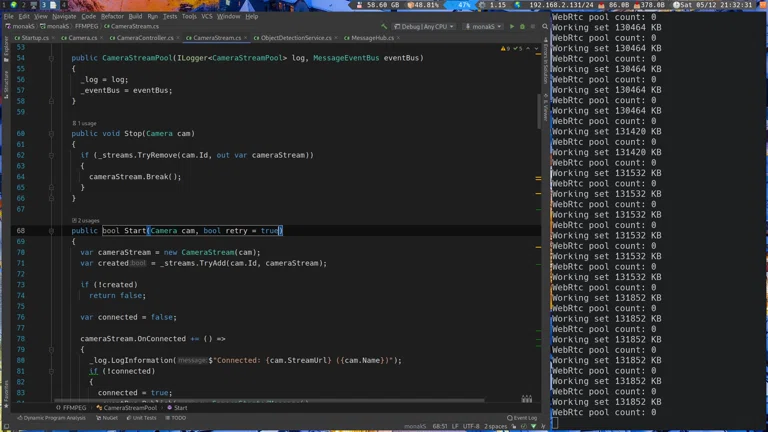The image size is (768, 432).
Task: Open IL Viewer side panel
Action: click(x=546, y=106)
